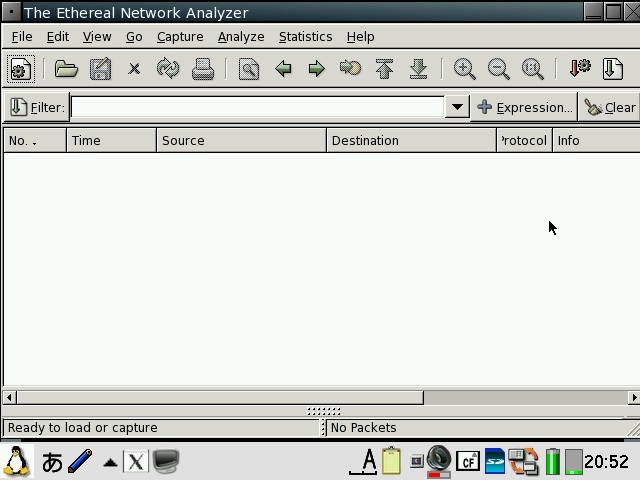Click the Save capture file icon
Viewport: 640px width, 480px height.
point(100,69)
